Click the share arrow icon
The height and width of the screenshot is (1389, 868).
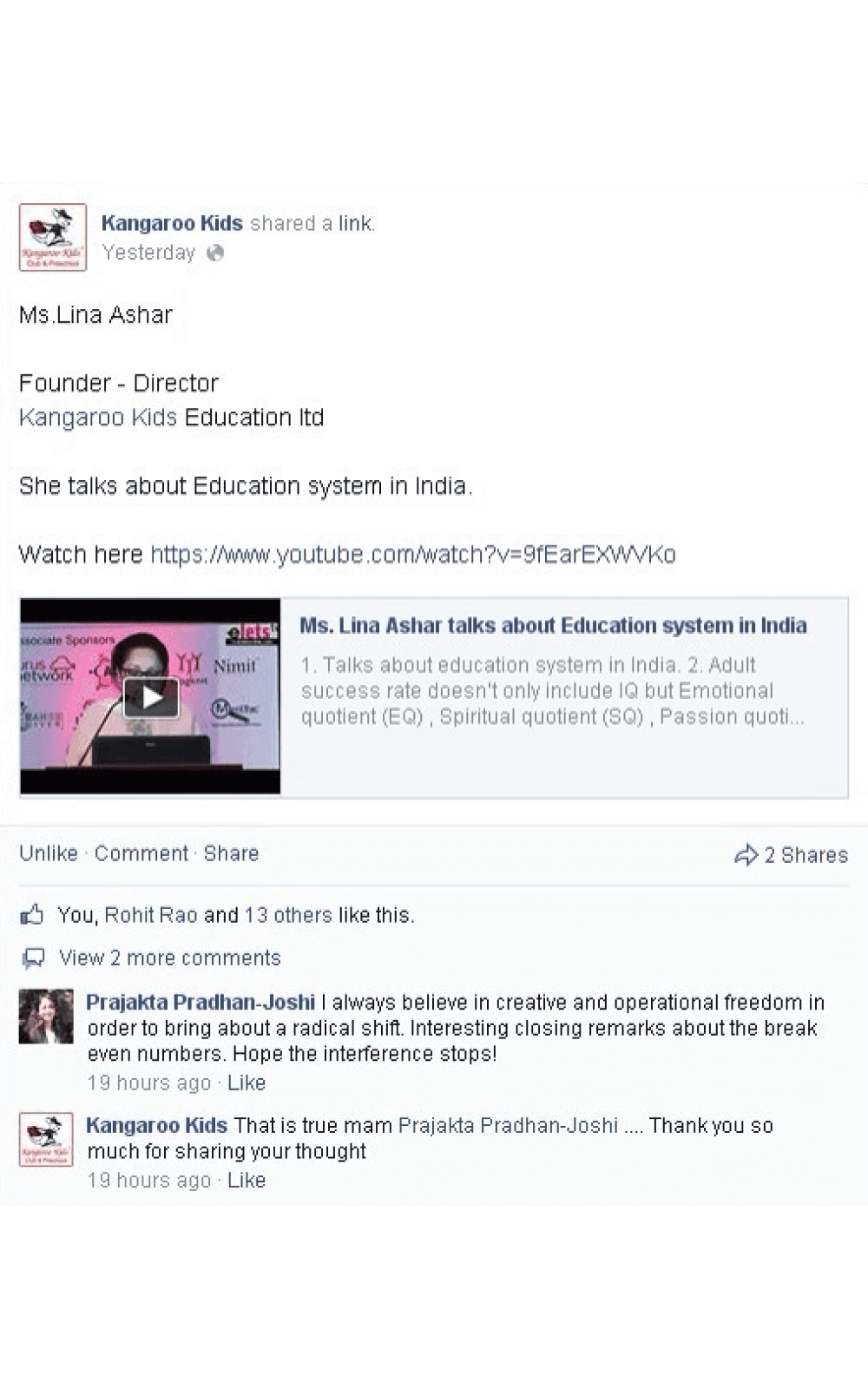(x=746, y=855)
